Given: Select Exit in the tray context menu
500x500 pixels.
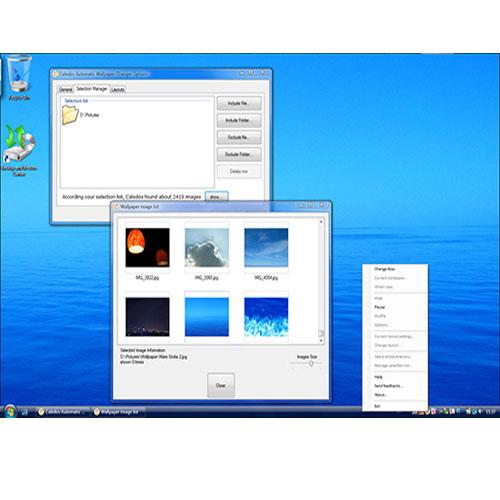Looking at the screenshot, I should pos(377,406).
